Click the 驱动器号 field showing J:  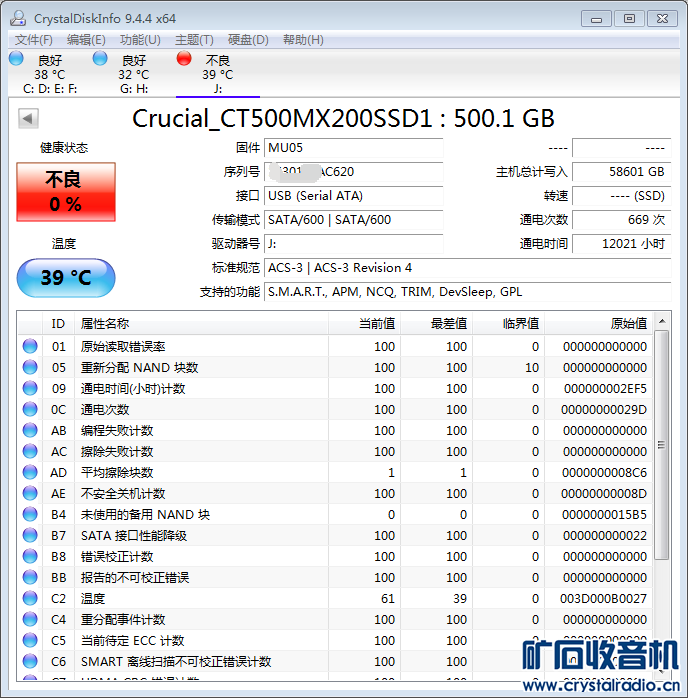(x=354, y=244)
